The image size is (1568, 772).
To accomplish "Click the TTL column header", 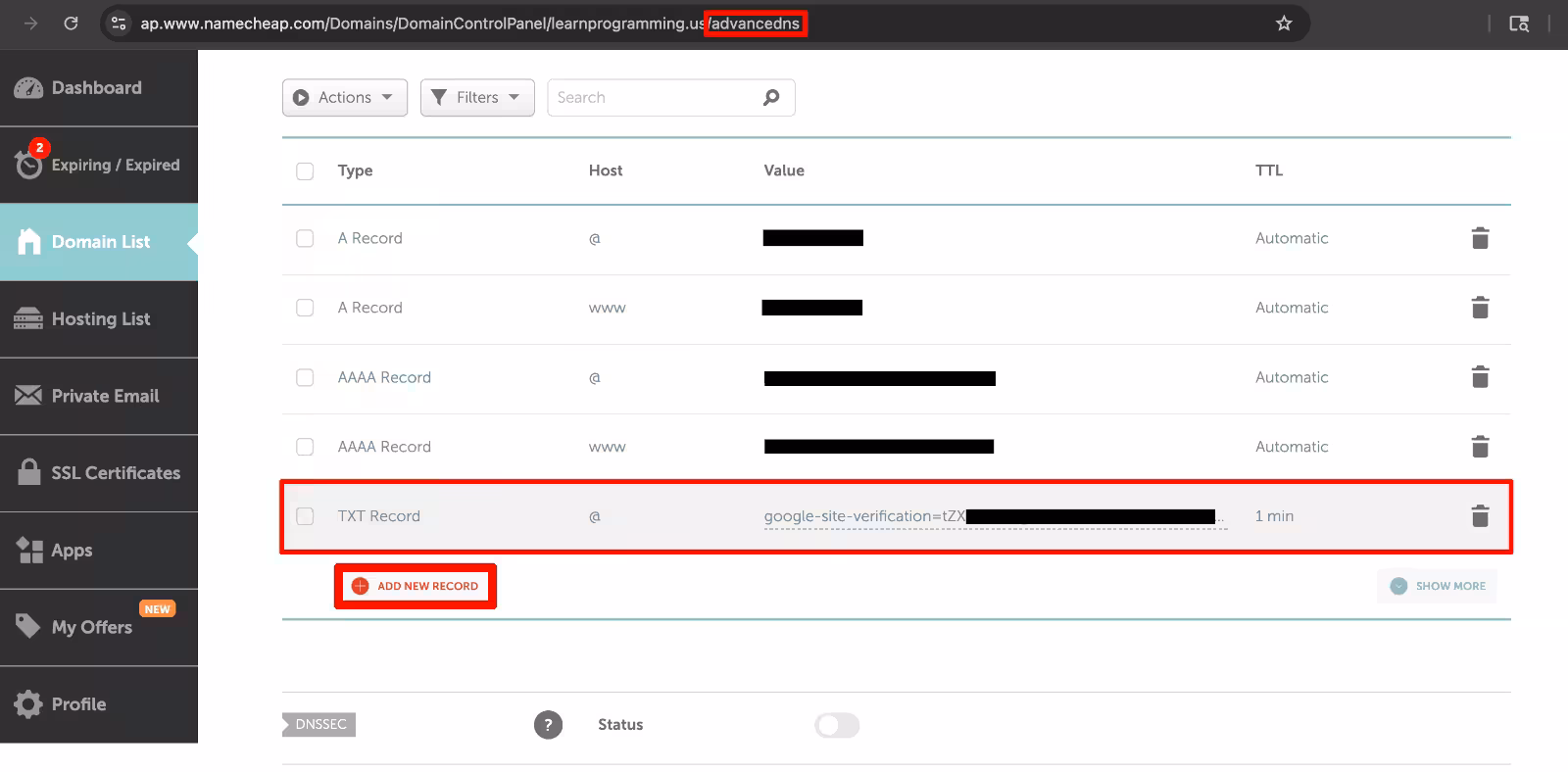I will (x=1269, y=170).
